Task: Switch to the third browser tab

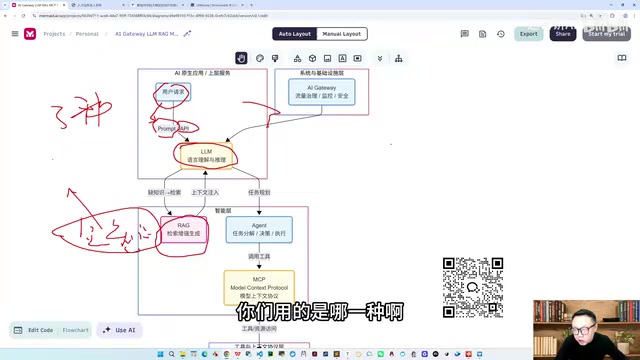Action: (x=157, y=5)
